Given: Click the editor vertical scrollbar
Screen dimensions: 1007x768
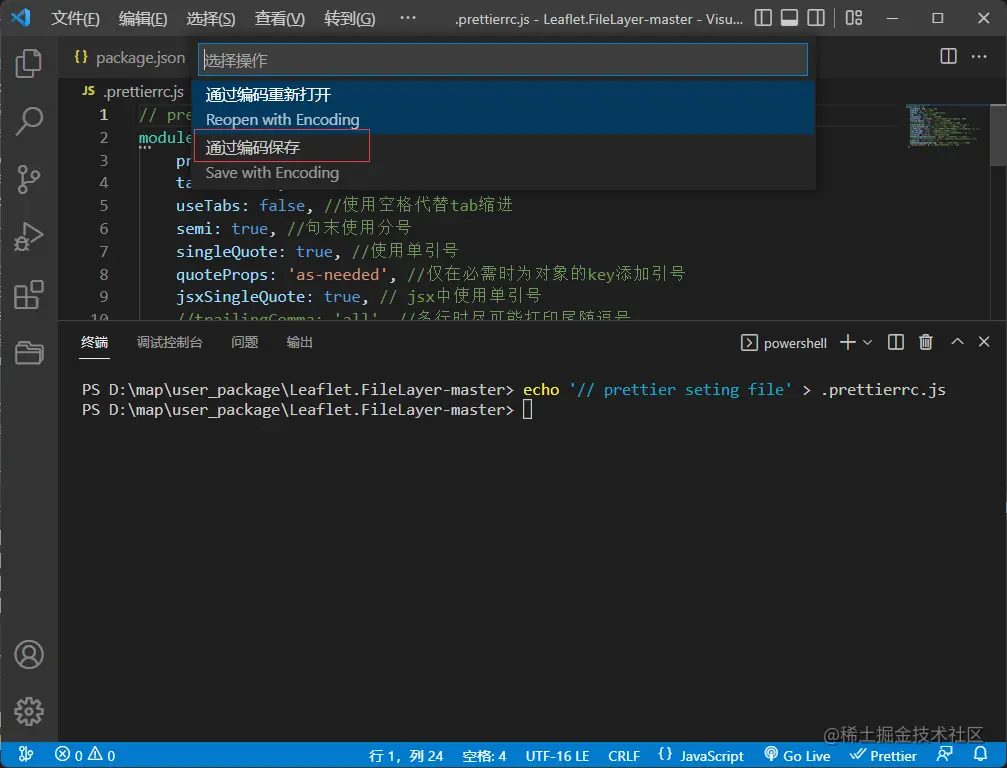Looking at the screenshot, I should 998,135.
